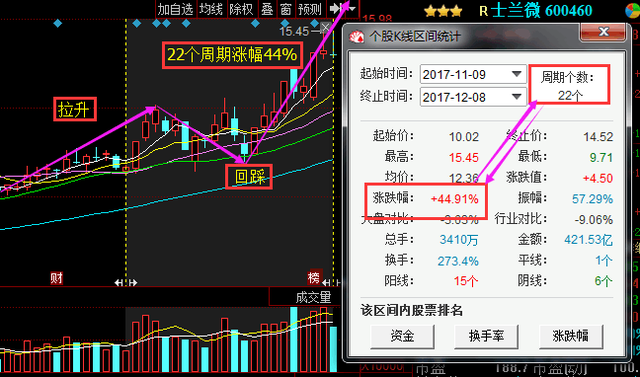
Task: Click the 涨跌幅 ranking button in dialog
Action: point(571,336)
